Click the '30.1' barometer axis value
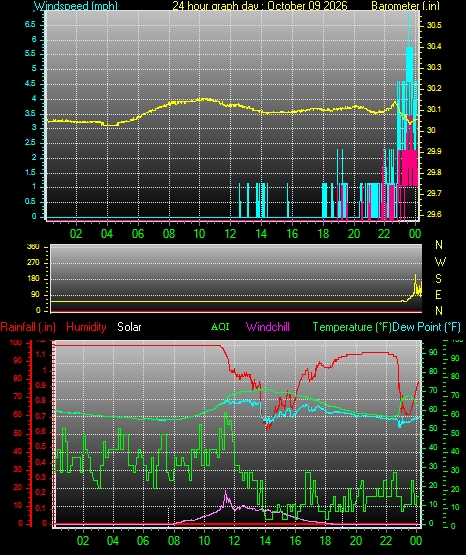Screen dimensions: 466x555 click(434, 109)
